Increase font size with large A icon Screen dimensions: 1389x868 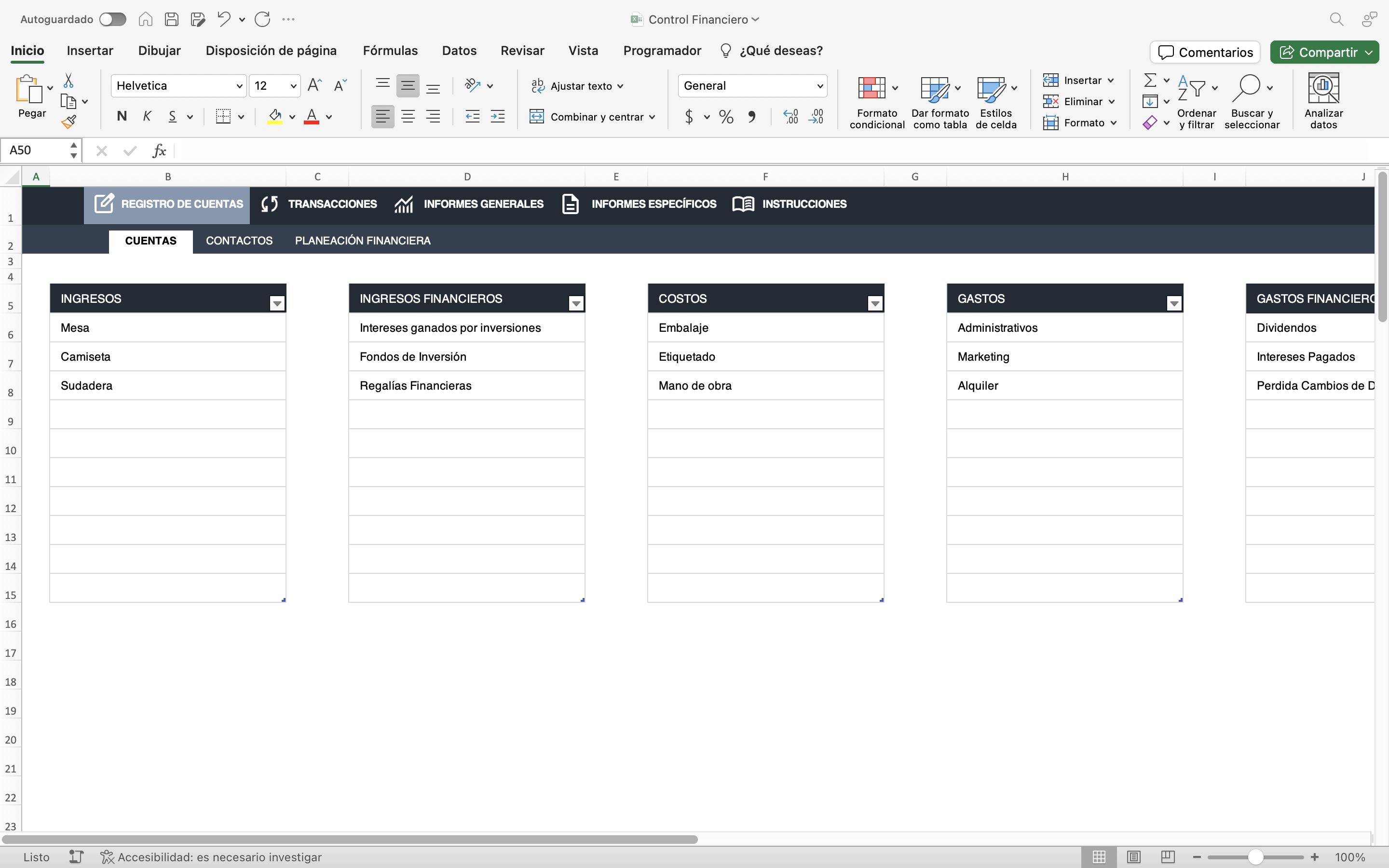click(314, 85)
